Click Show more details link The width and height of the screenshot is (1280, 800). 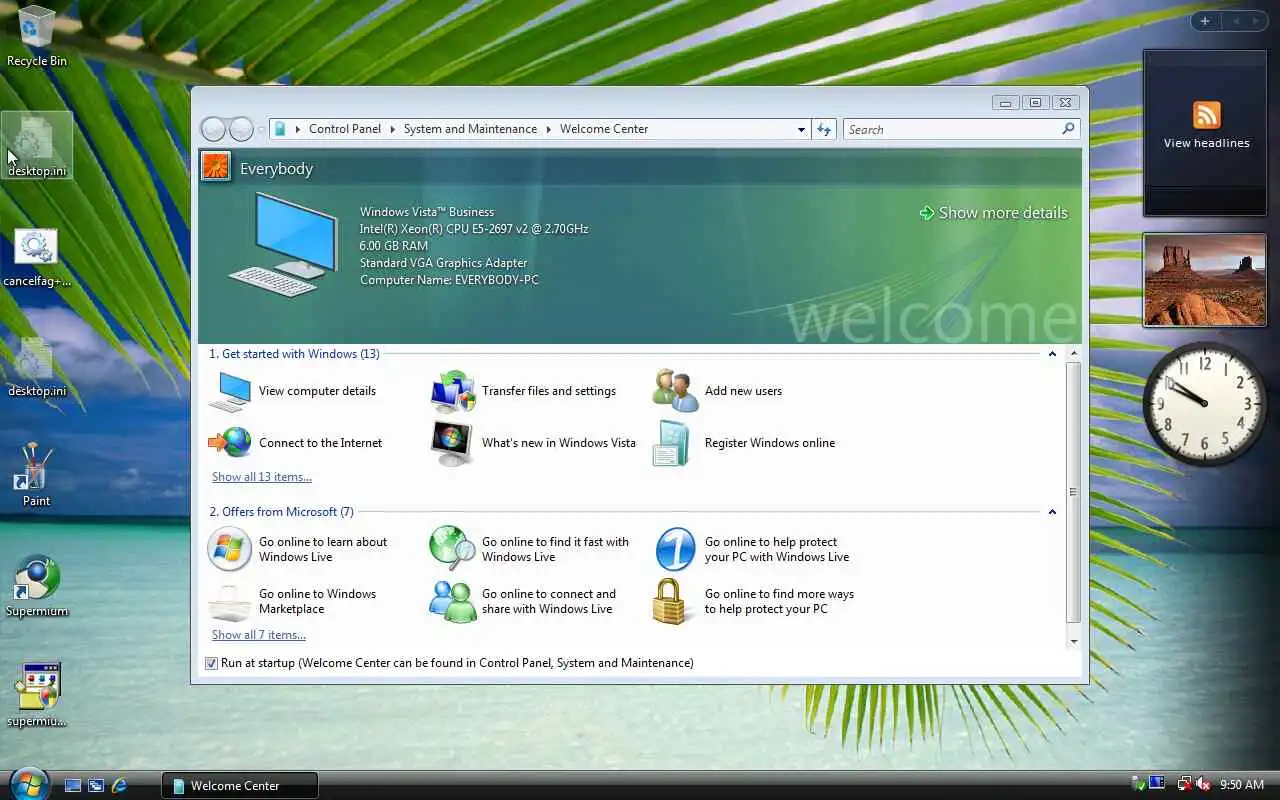tap(994, 213)
